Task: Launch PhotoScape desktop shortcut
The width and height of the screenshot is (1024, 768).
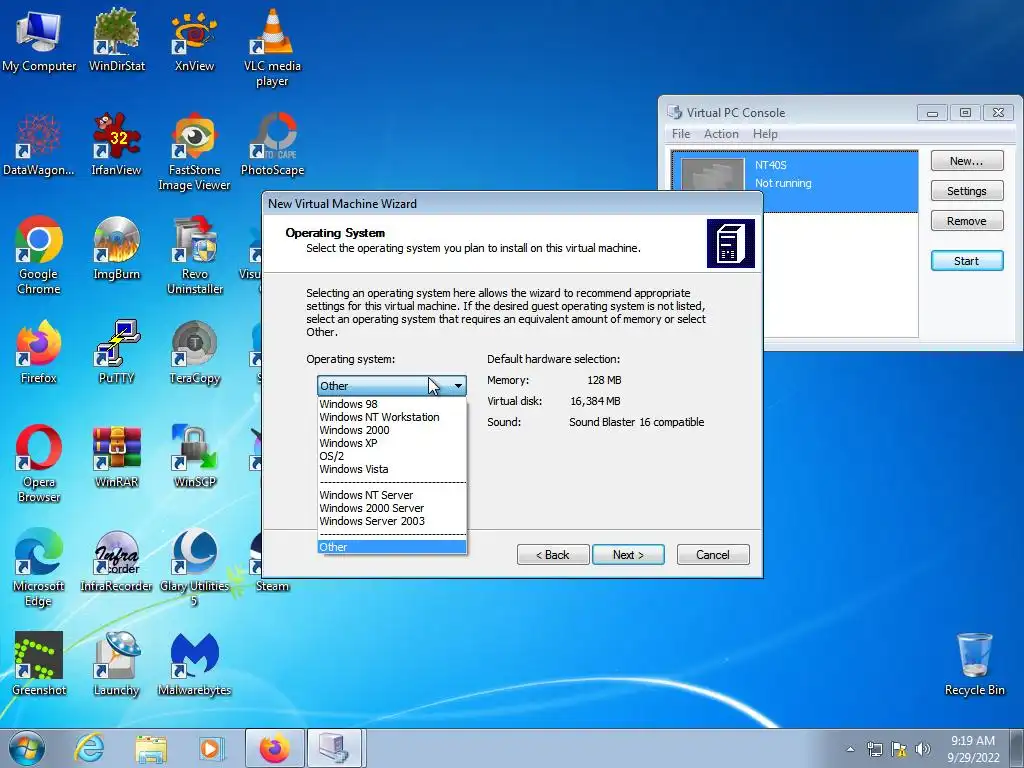Action: coord(272,145)
